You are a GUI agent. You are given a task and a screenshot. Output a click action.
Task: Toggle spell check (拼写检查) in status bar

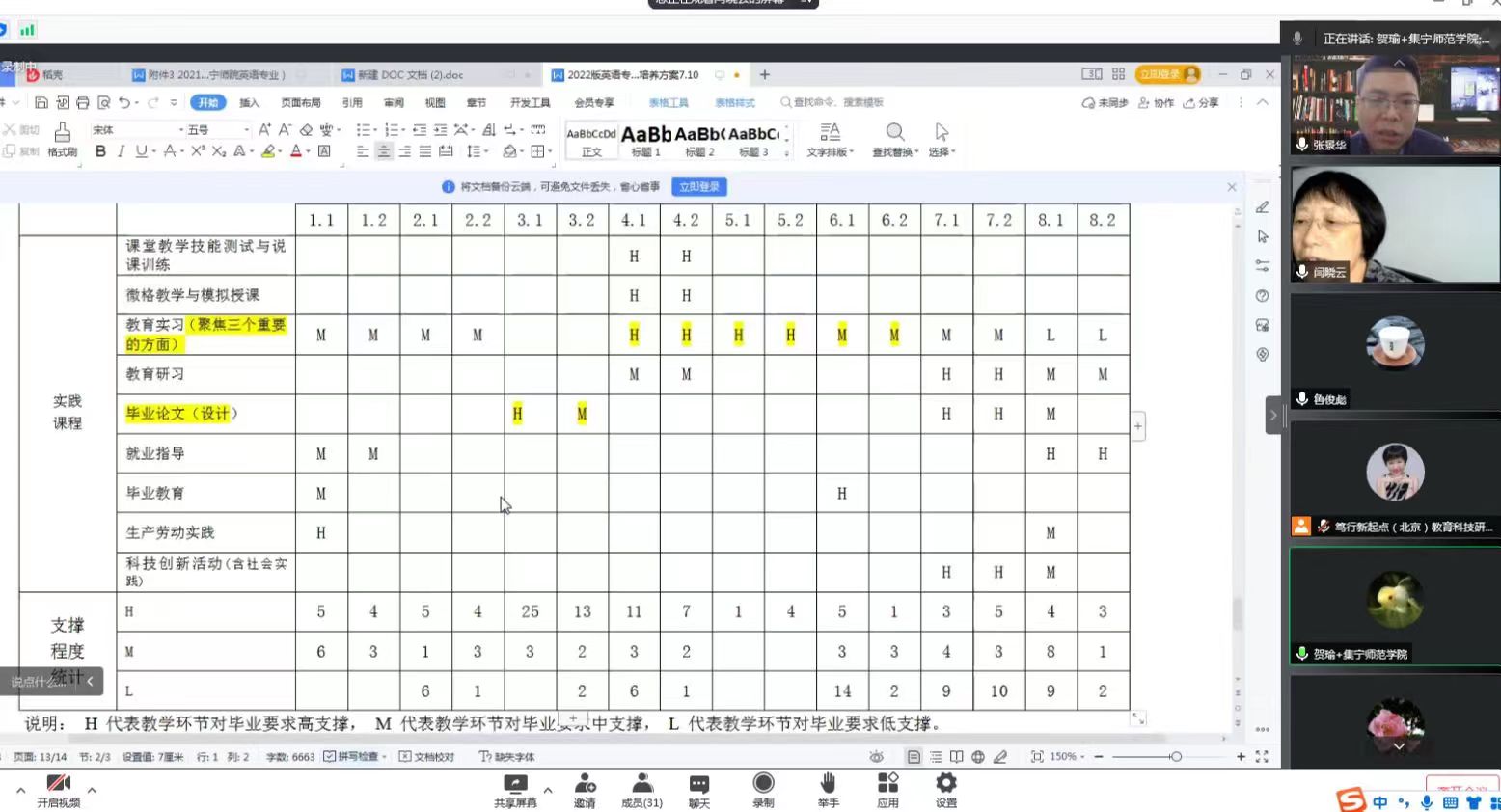[x=355, y=757]
